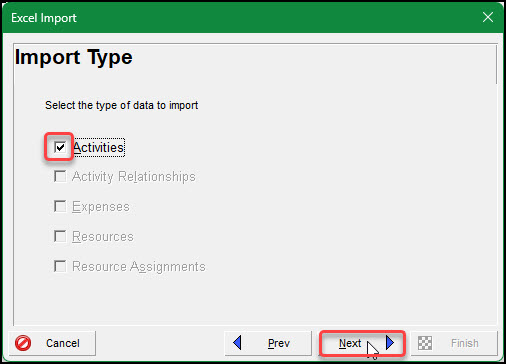Click the Resources label text
This screenshot has width=506, height=364.
(x=103, y=237)
